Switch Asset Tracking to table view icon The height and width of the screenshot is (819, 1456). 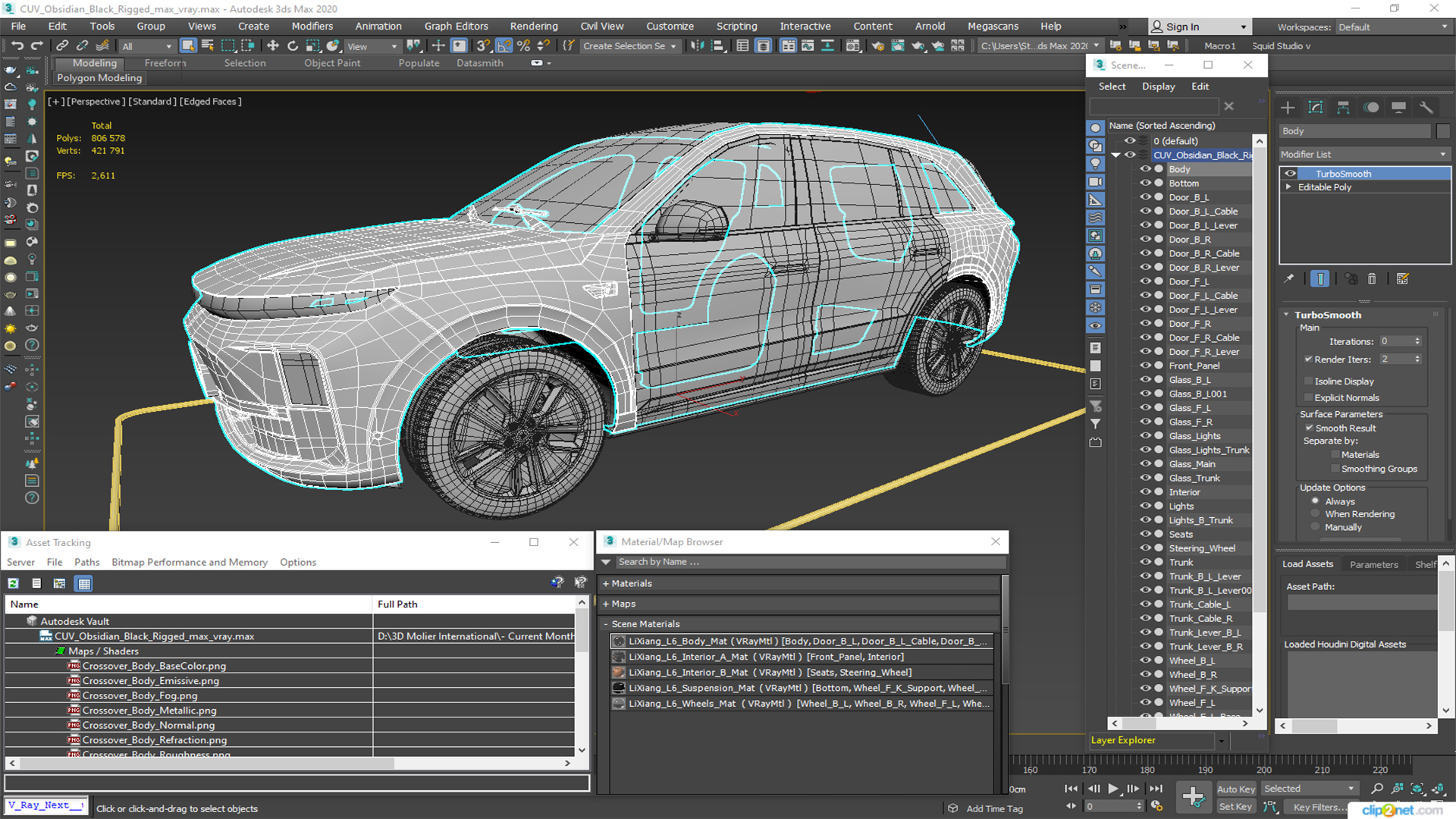click(x=84, y=583)
